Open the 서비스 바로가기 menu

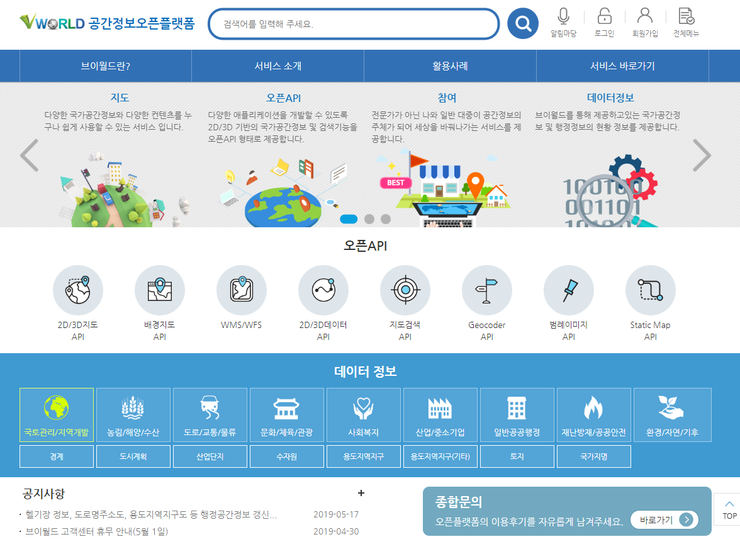pyautogui.click(x=622, y=66)
